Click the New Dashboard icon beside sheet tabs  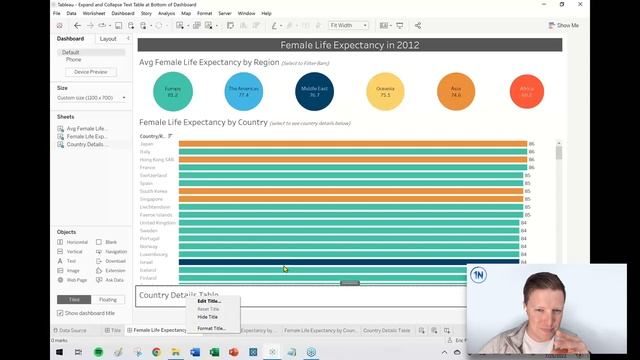[434, 330]
